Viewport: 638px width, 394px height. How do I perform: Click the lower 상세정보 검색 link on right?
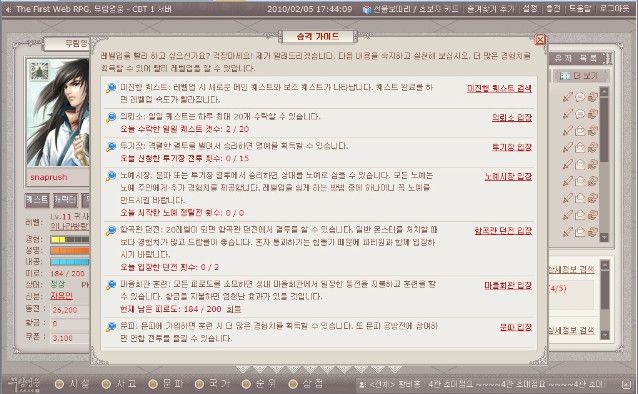pos(571,330)
